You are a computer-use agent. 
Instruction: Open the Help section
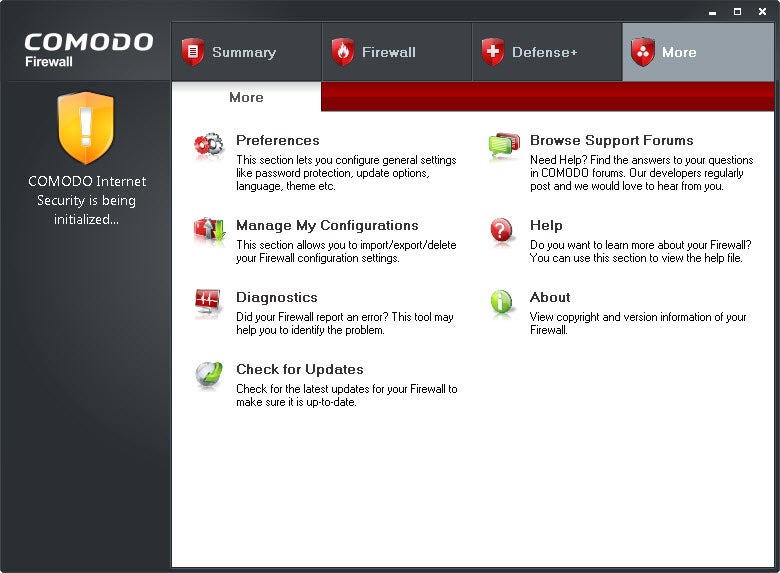tap(546, 225)
